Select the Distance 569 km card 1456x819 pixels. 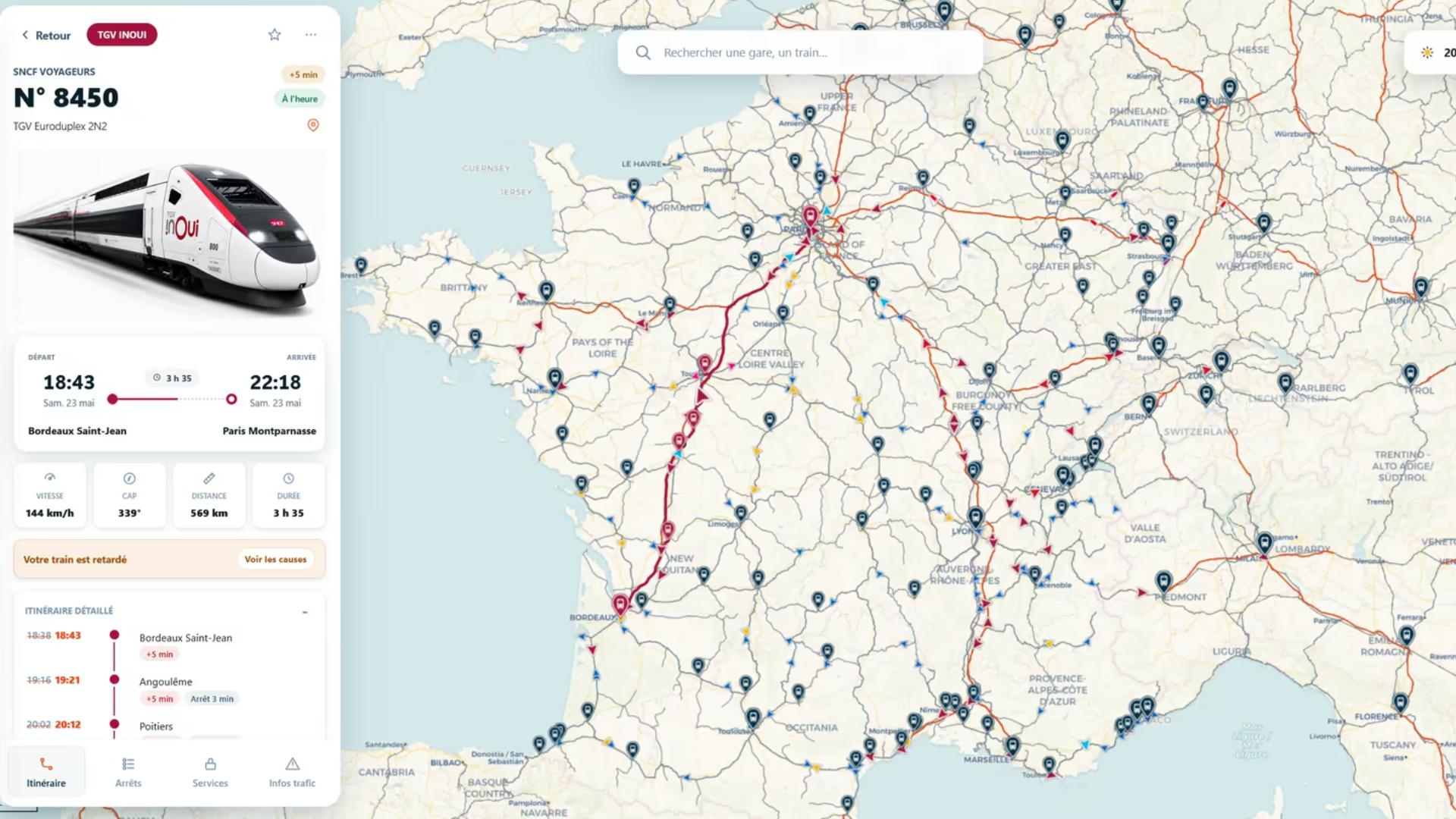(209, 495)
